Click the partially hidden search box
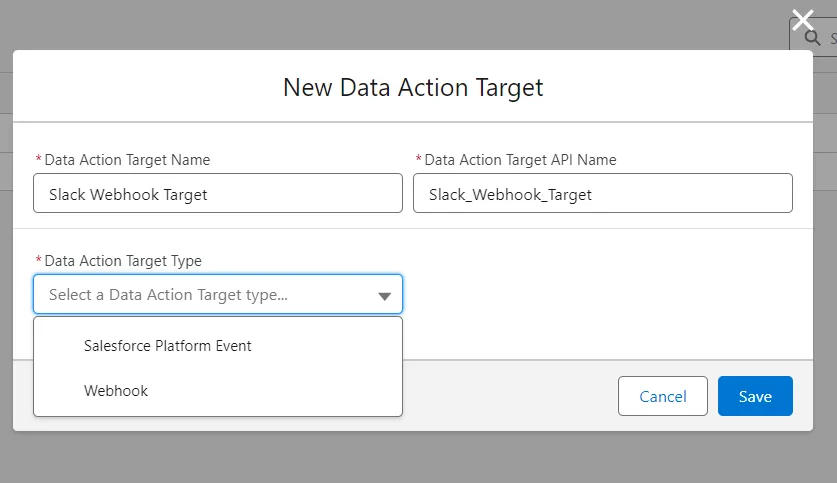 pos(826,38)
